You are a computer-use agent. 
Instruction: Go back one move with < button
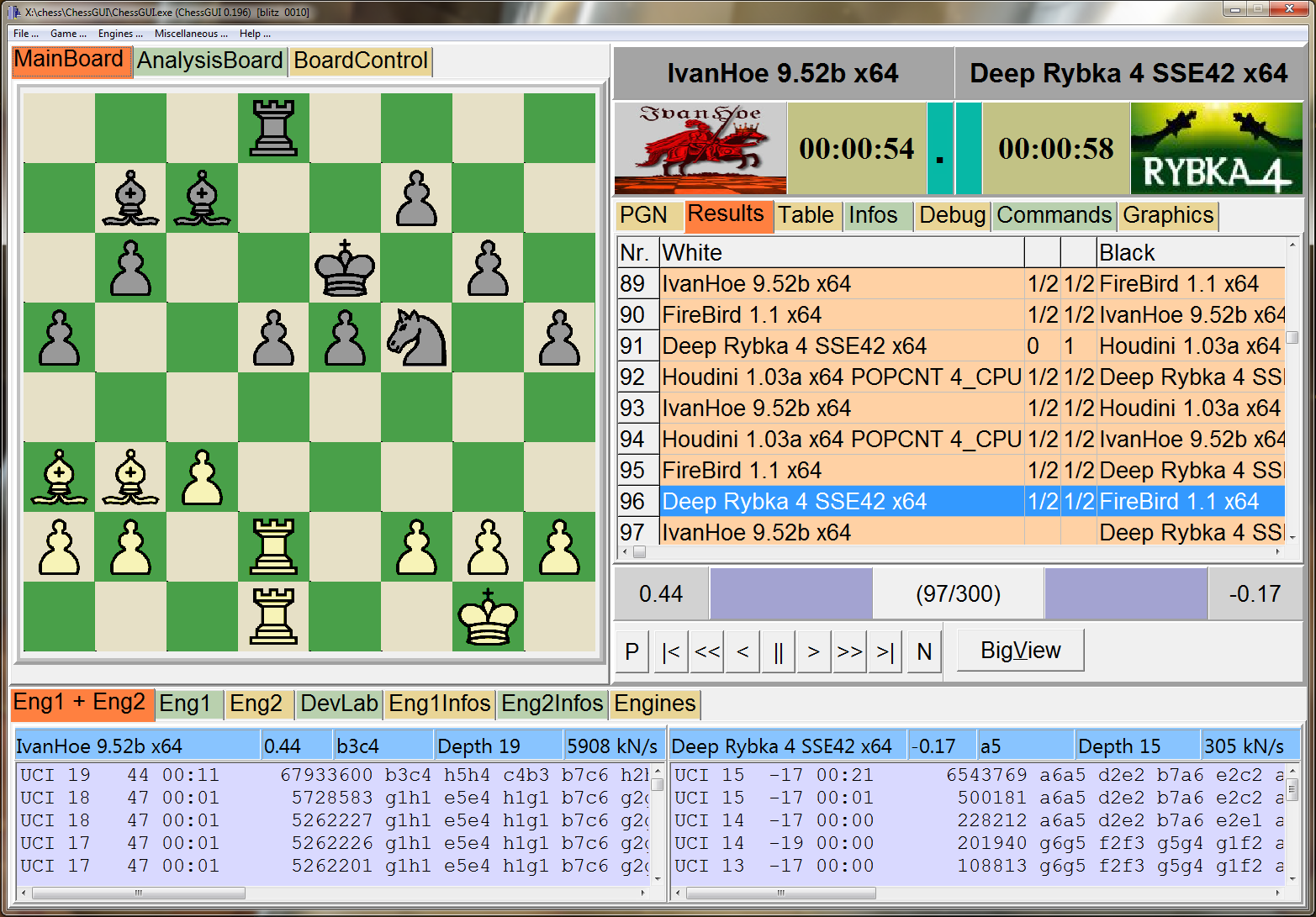(743, 651)
